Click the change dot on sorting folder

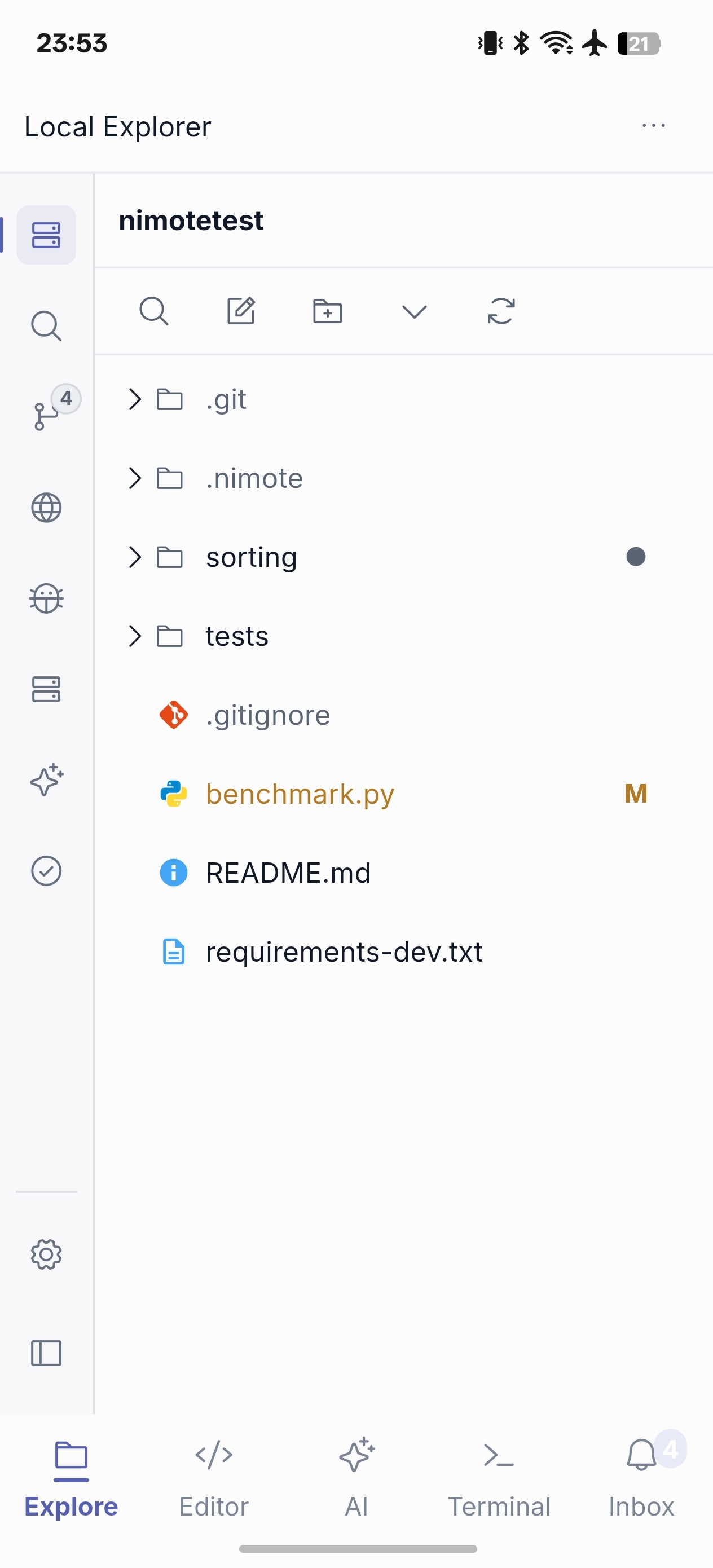pyautogui.click(x=636, y=557)
